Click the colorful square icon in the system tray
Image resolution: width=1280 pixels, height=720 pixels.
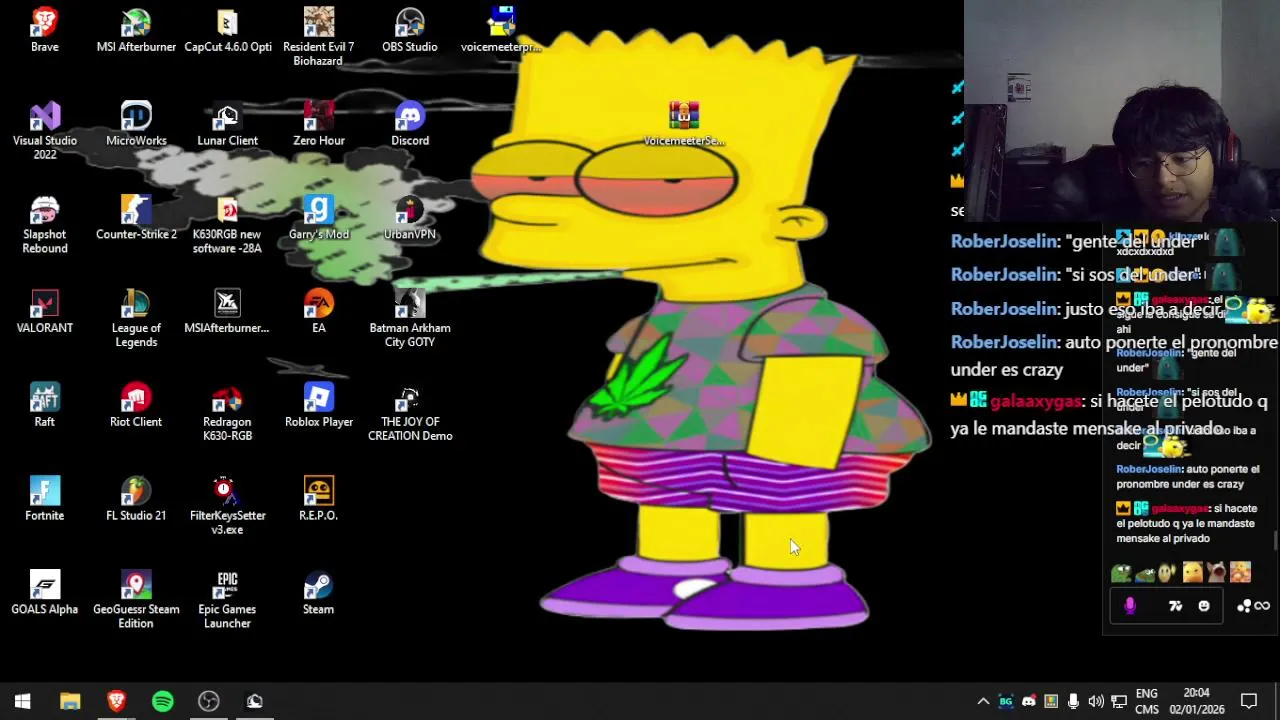pos(1051,701)
